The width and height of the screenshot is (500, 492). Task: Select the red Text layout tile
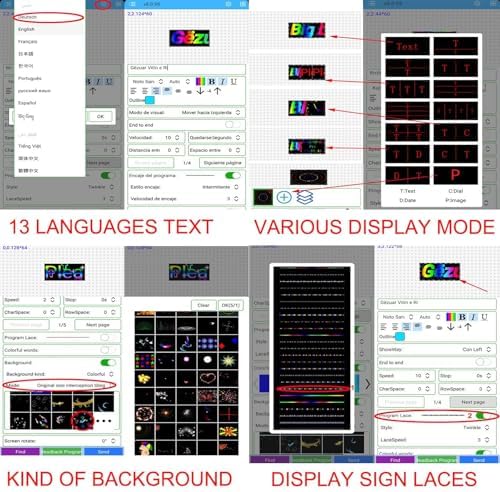(407, 46)
